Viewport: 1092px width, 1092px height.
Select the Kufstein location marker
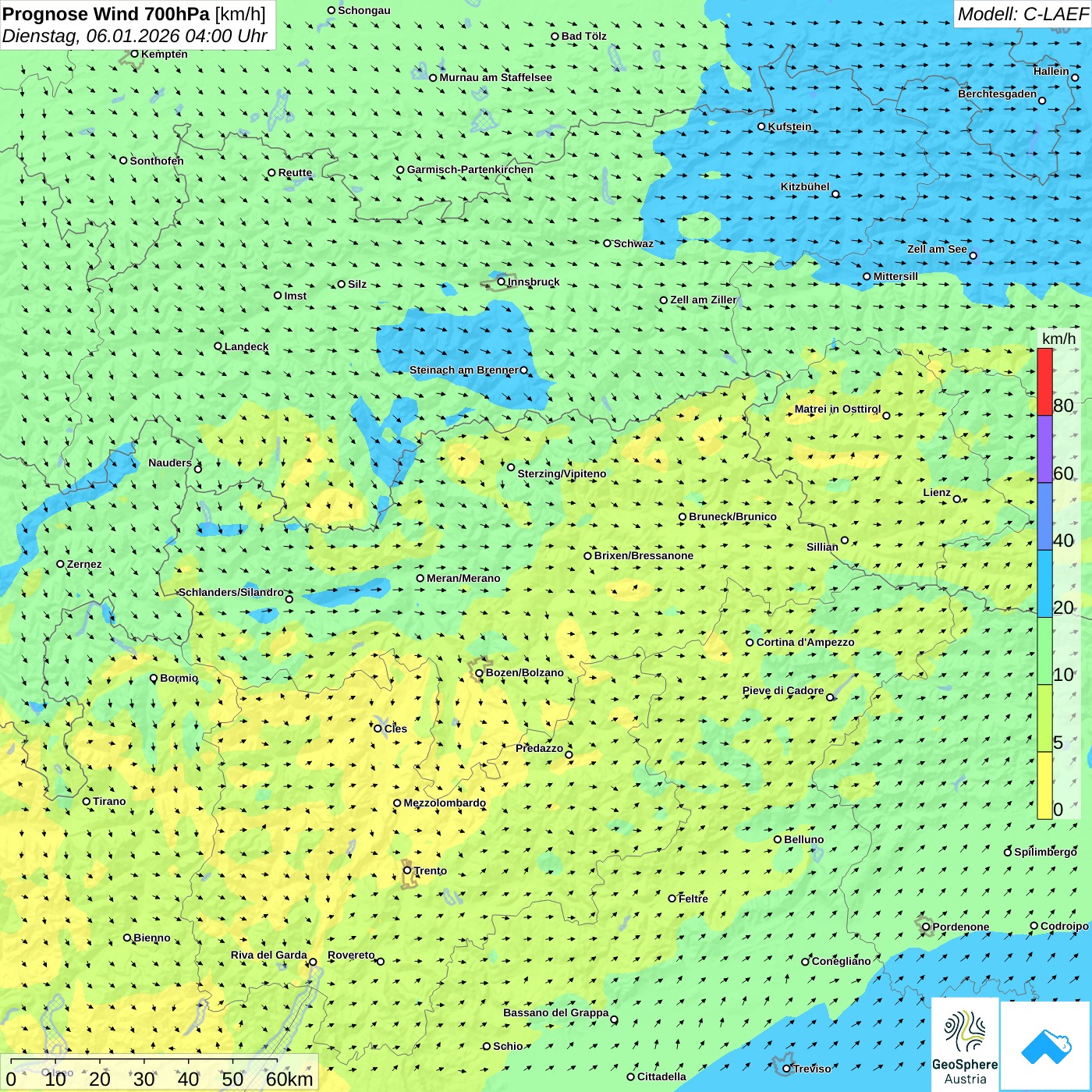click(761, 126)
